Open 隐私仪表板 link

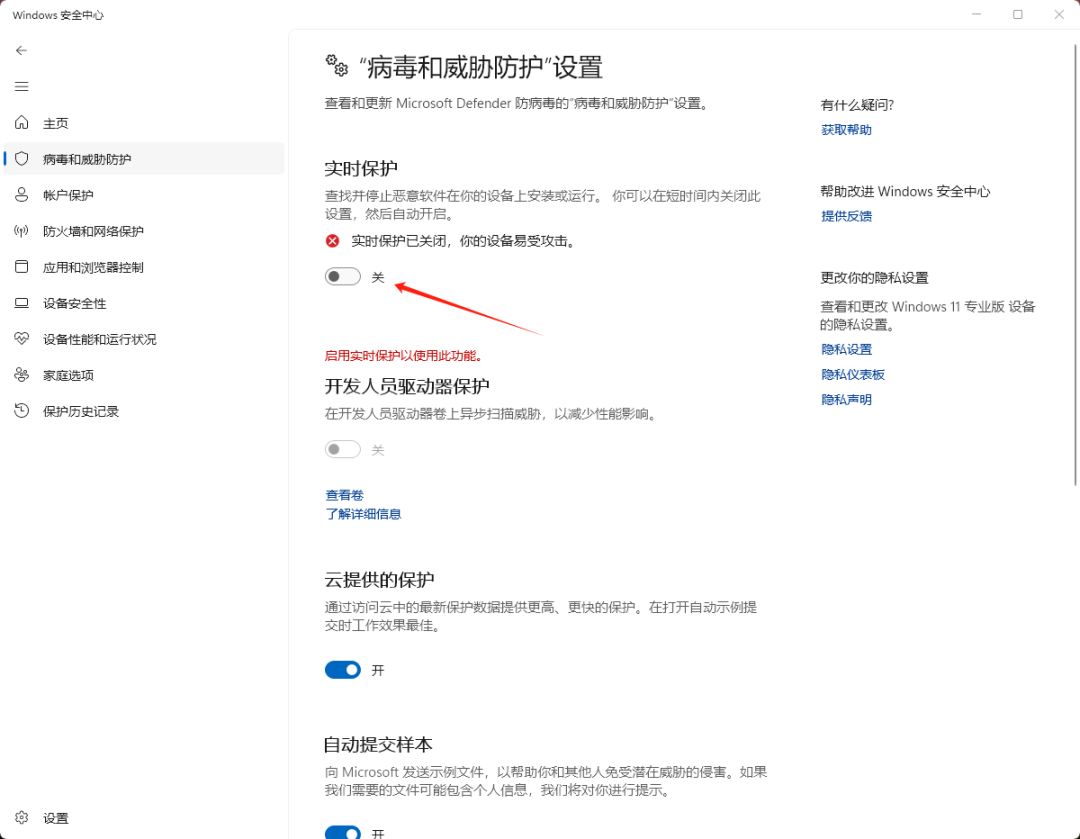point(852,374)
